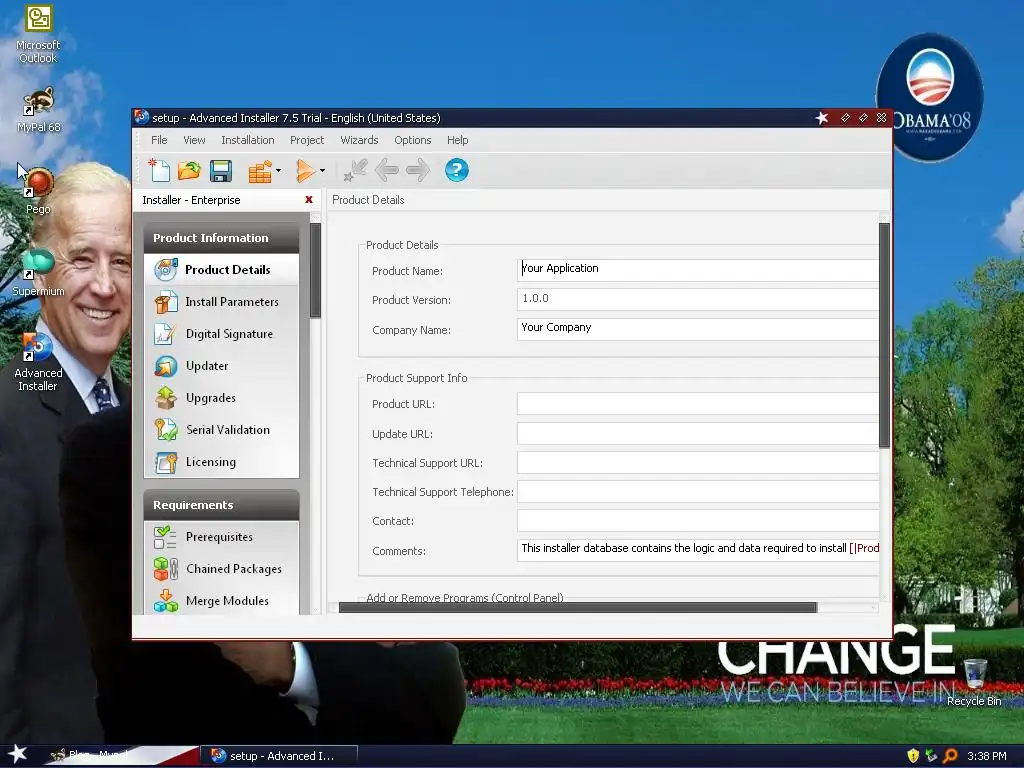Open the Help menu

[x=457, y=140]
